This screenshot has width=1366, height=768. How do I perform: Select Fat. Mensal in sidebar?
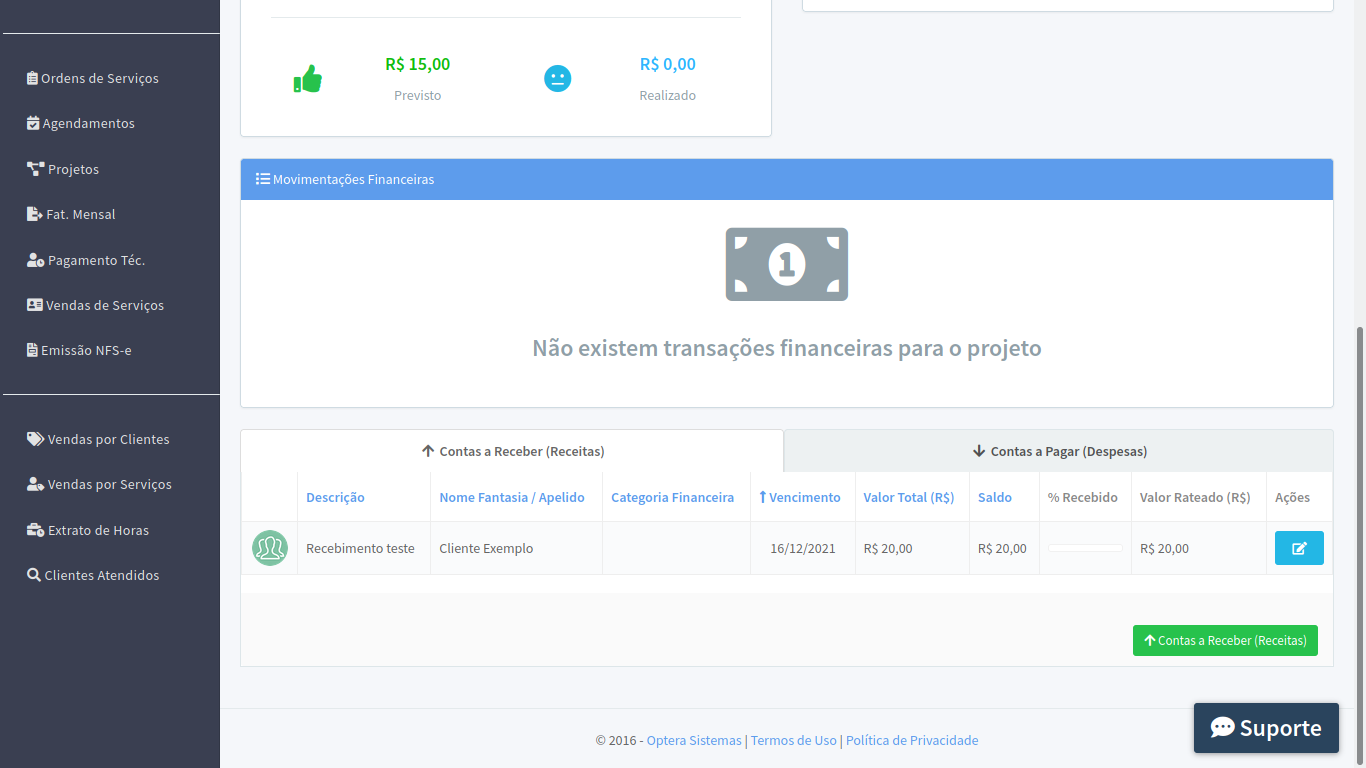(x=80, y=214)
